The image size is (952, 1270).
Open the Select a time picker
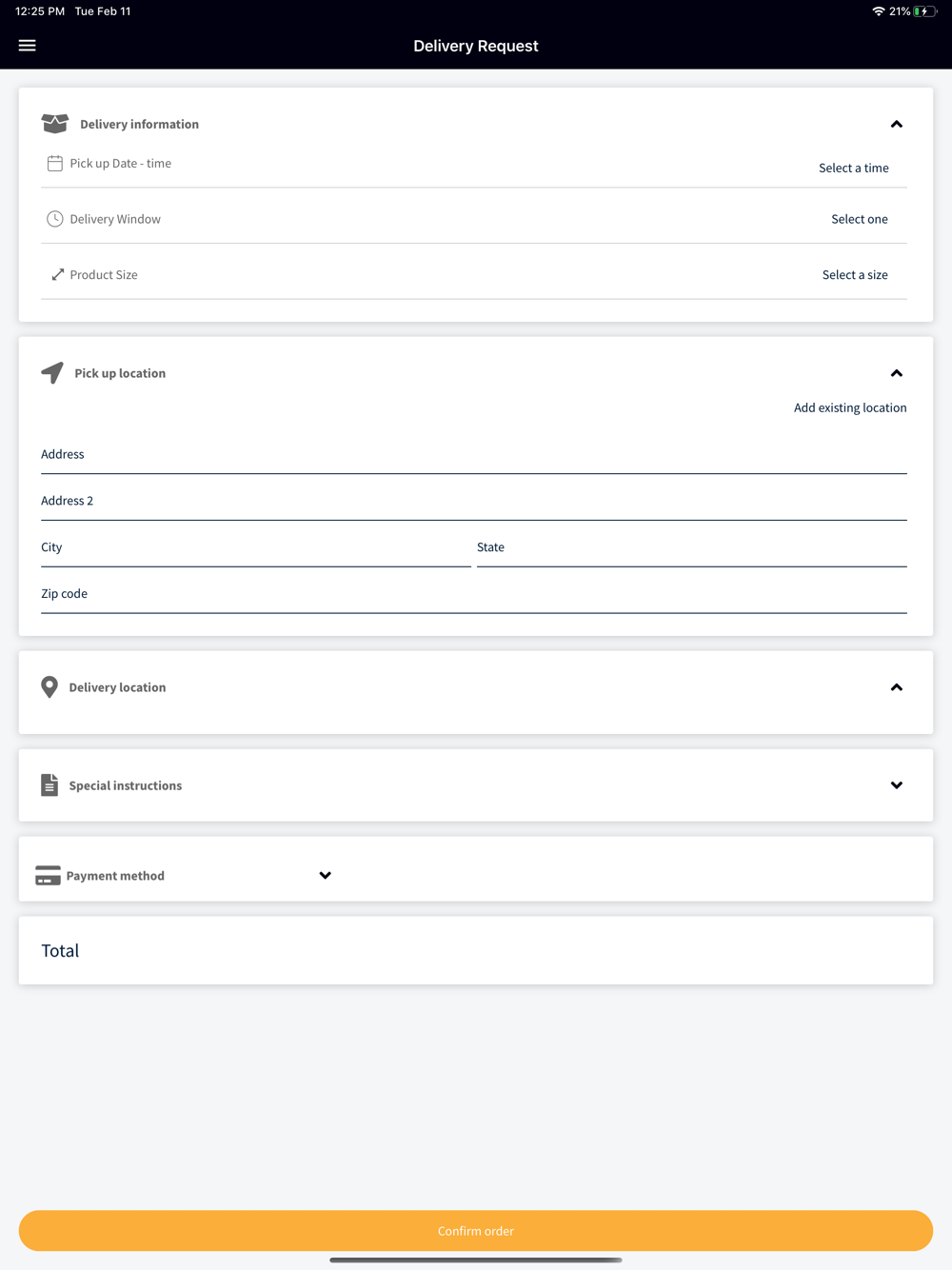tap(854, 168)
